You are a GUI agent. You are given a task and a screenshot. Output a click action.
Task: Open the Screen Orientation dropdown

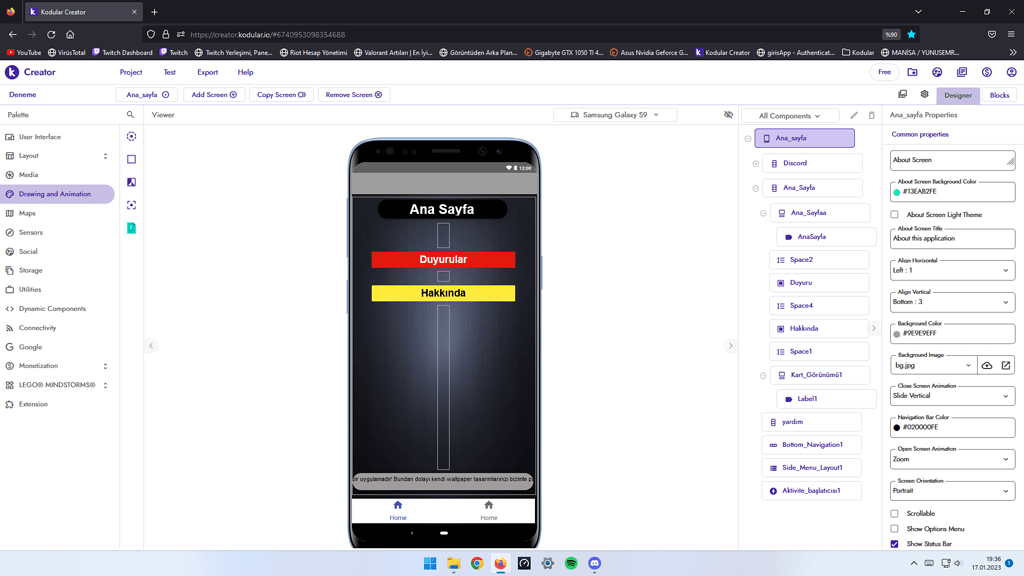951,491
